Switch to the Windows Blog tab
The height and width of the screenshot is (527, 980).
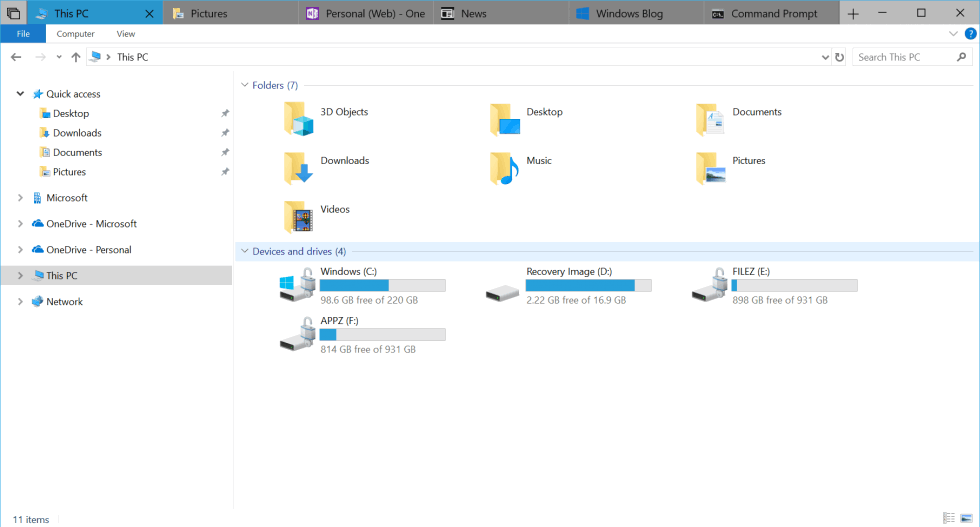[636, 13]
